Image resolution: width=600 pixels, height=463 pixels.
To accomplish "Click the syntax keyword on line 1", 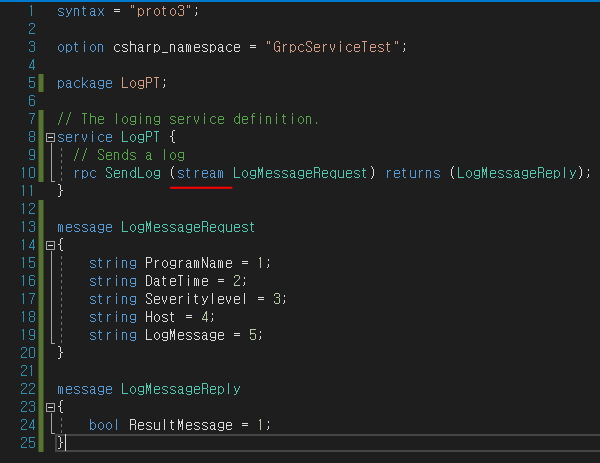I will pyautogui.click(x=81, y=11).
